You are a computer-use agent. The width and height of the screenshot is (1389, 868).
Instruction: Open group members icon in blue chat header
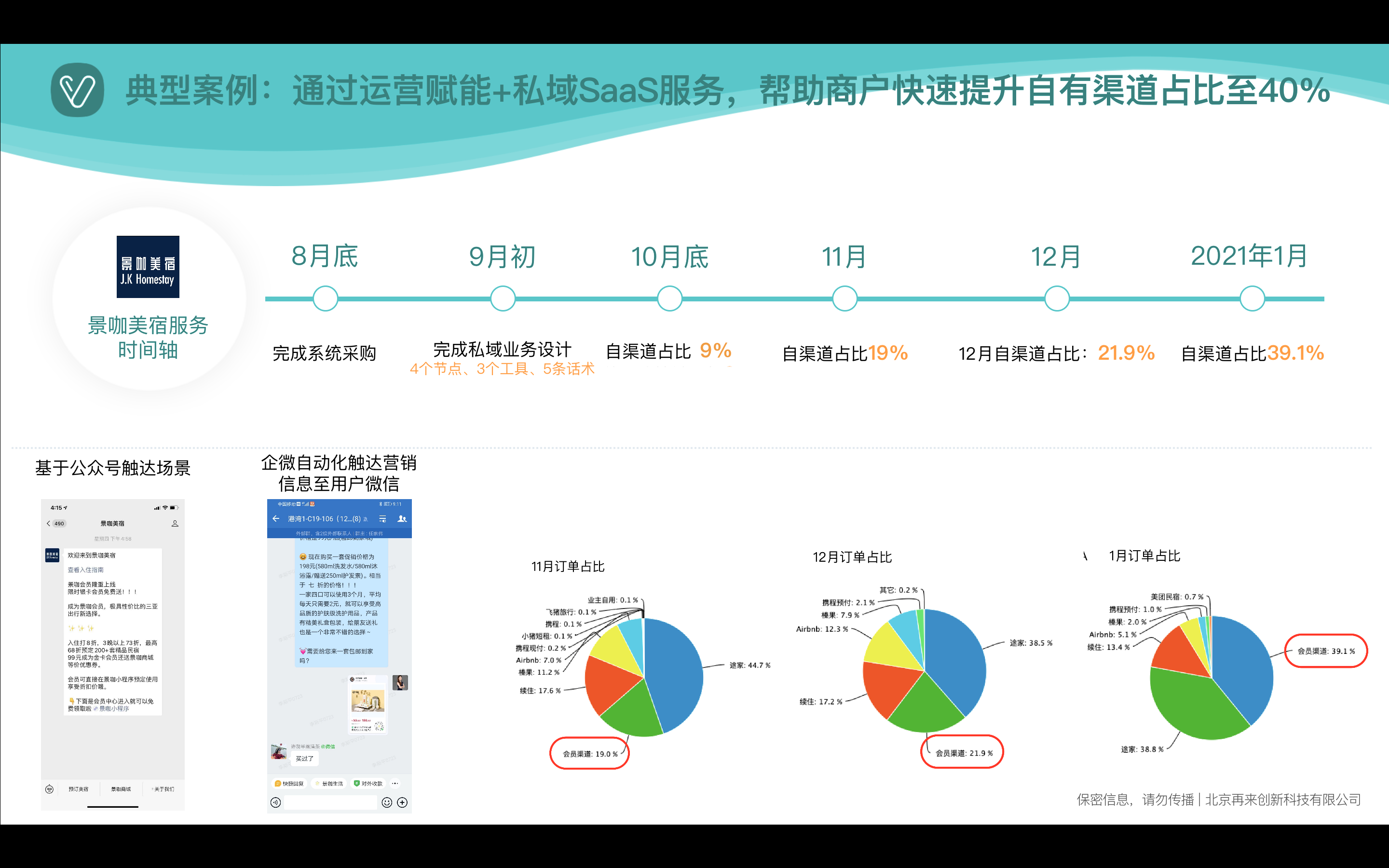tap(402, 518)
